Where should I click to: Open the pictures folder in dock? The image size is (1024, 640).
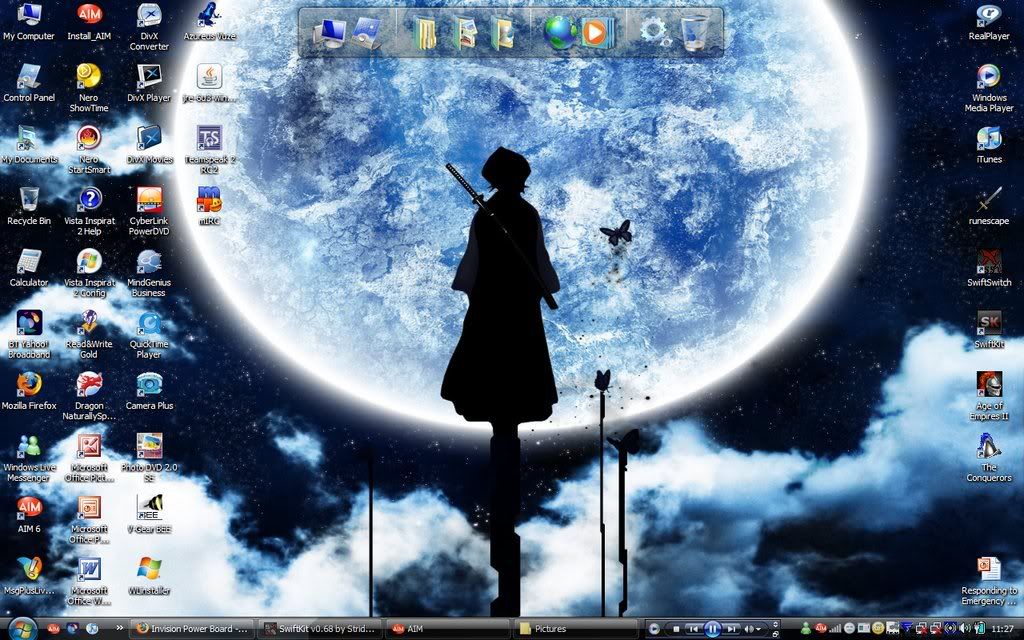[x=464, y=33]
